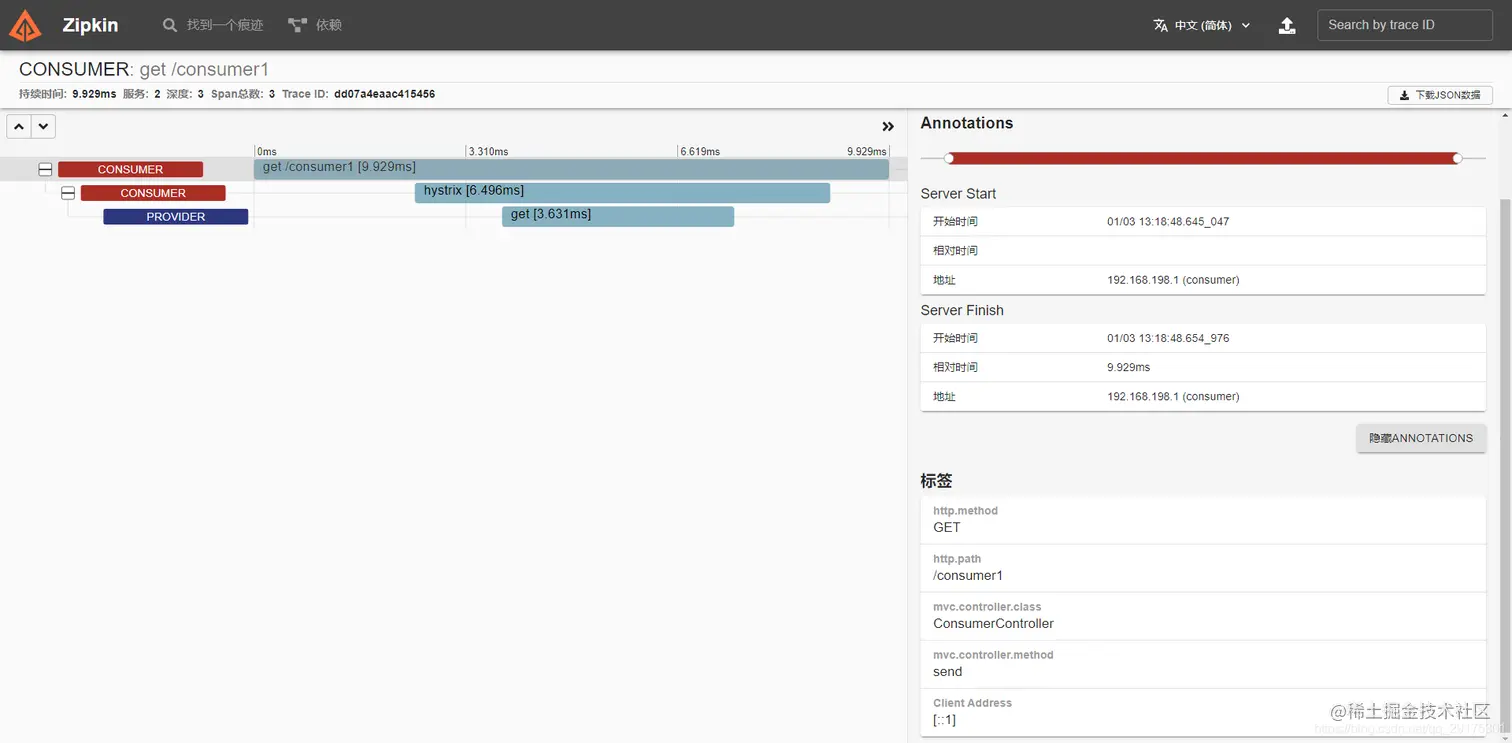Collapse the root CONSUMER span tree node

(45, 170)
